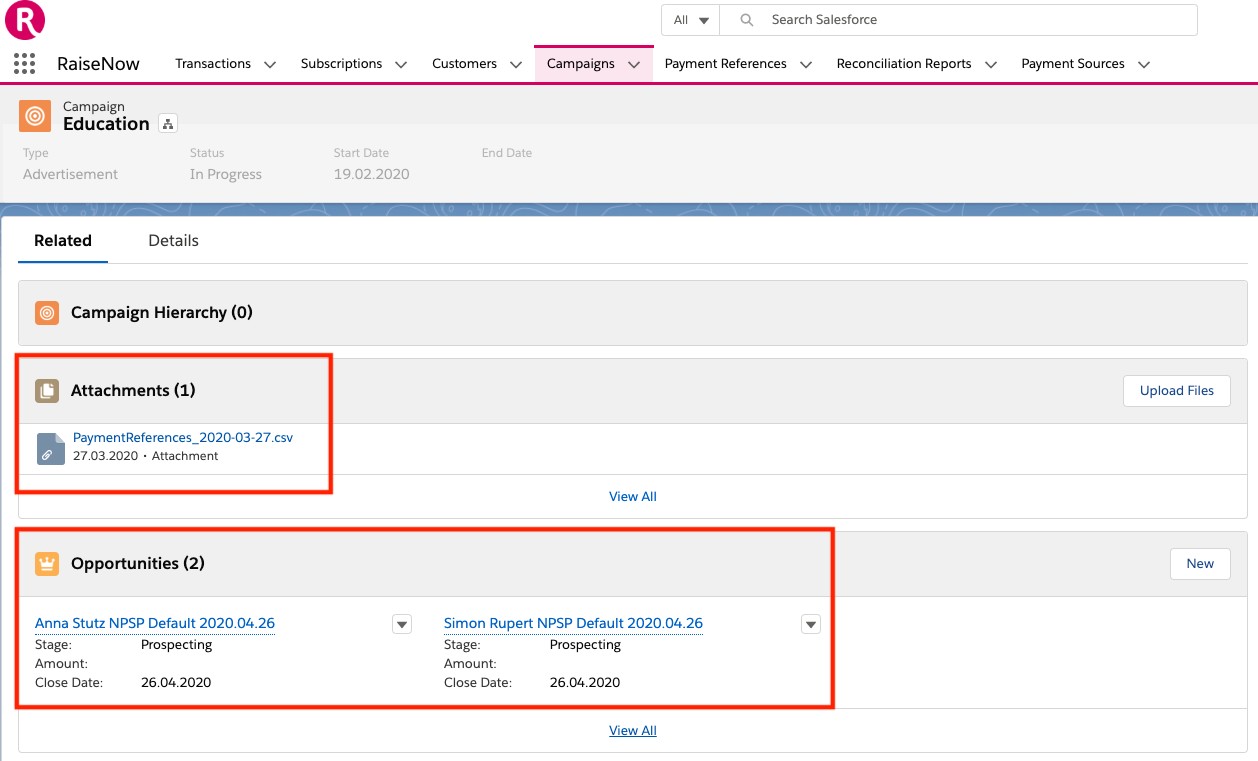Open PaymentReferences_2020-03-27.csv attachment

click(x=183, y=438)
